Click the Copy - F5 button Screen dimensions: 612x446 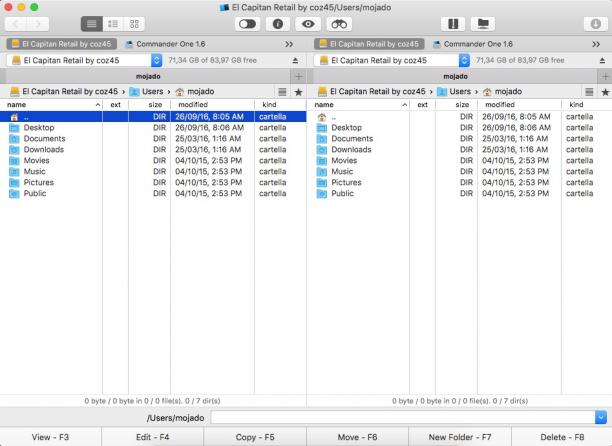coord(255,437)
